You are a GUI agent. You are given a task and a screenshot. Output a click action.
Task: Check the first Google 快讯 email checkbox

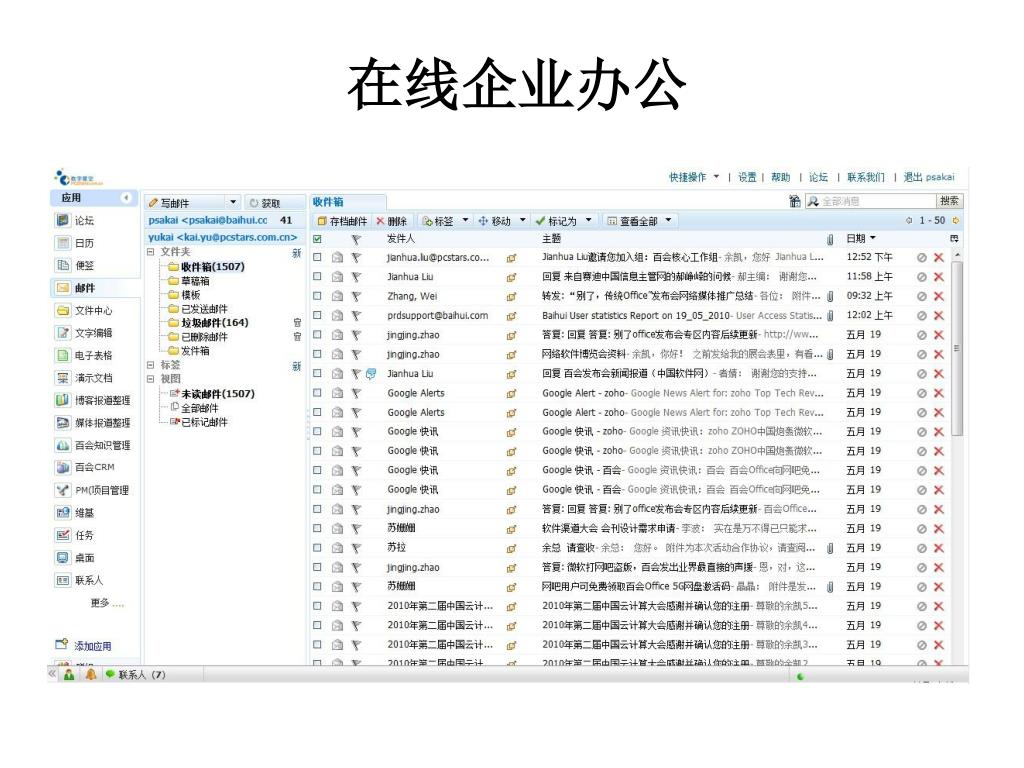pos(317,432)
